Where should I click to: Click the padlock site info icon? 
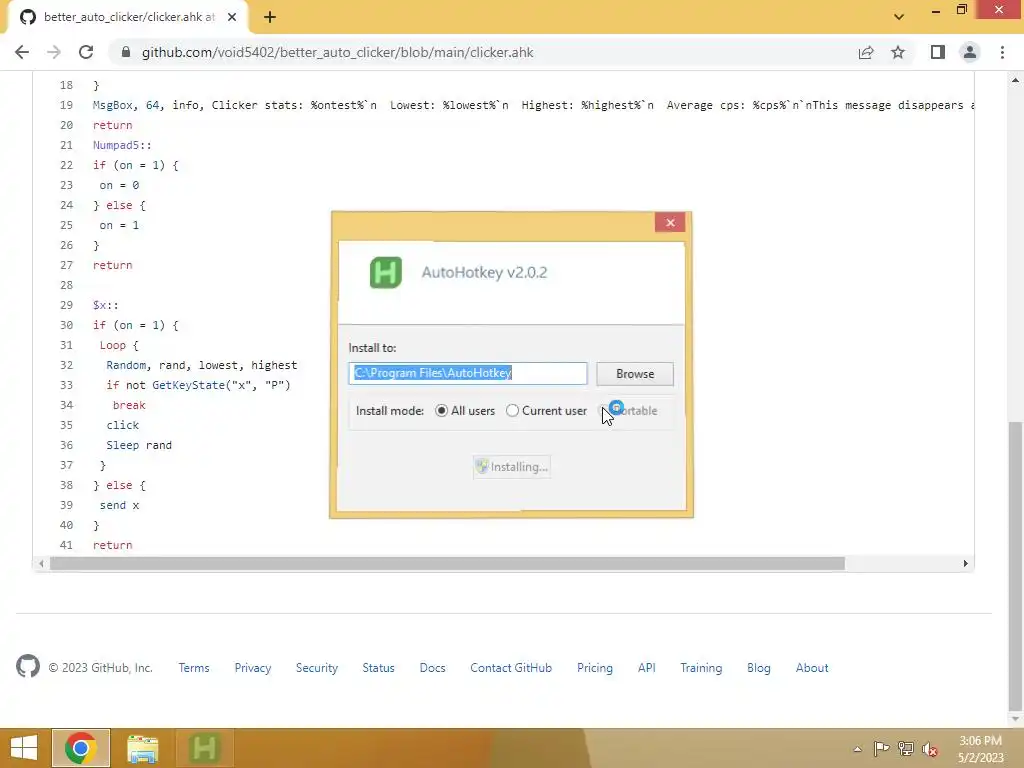(126, 52)
